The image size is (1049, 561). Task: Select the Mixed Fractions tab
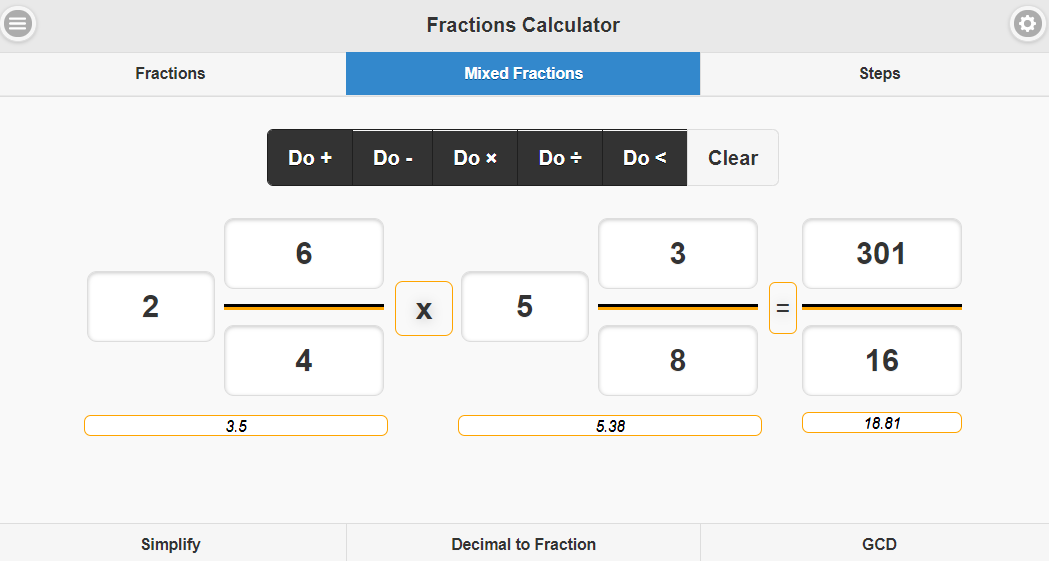(523, 74)
